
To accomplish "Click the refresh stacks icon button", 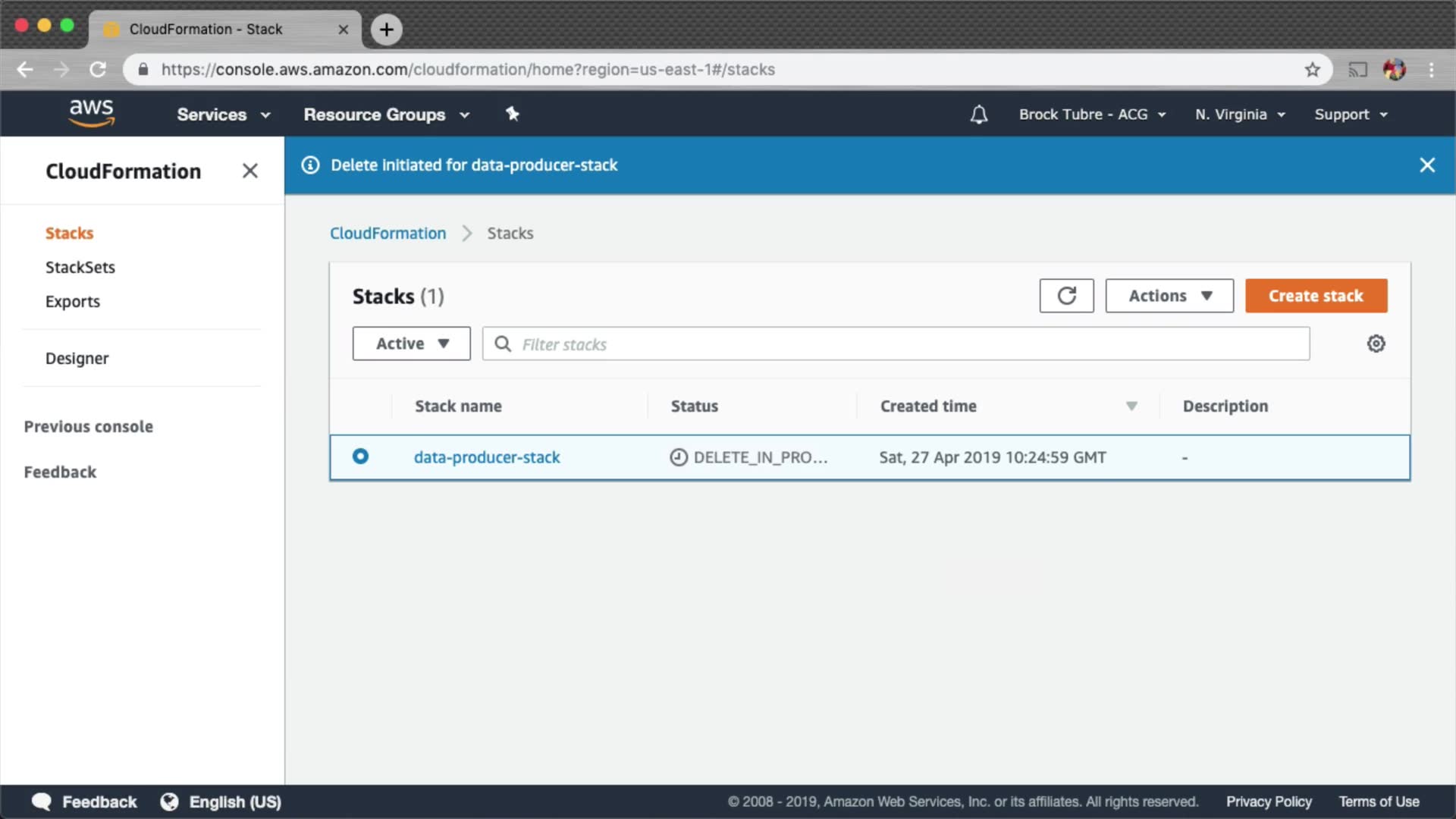I will tap(1066, 296).
